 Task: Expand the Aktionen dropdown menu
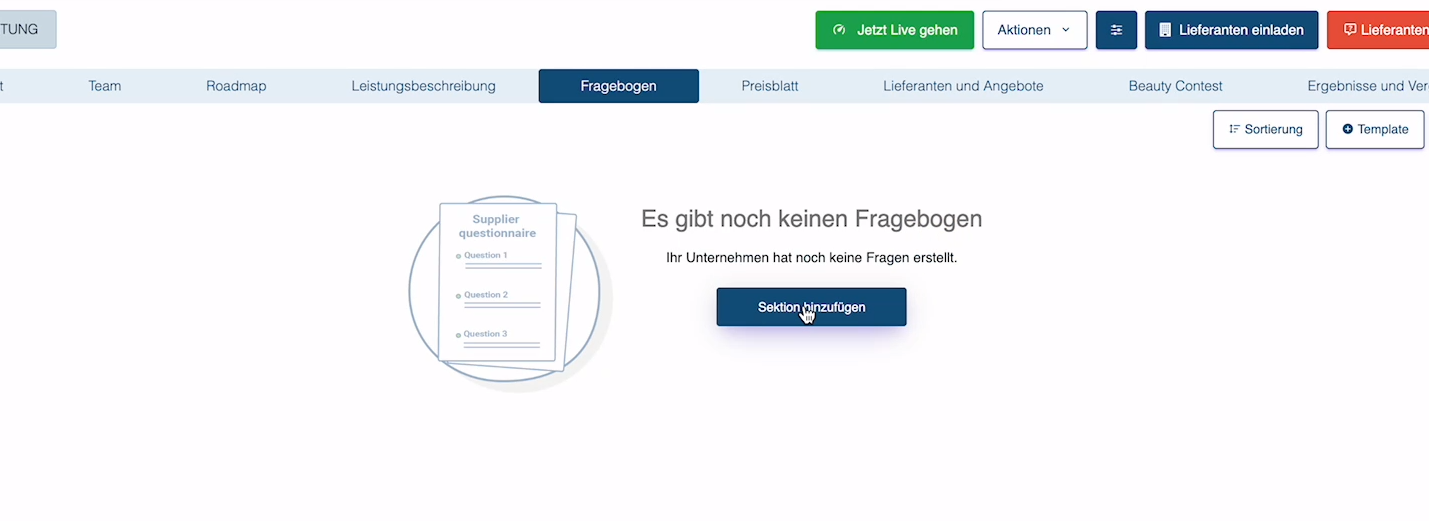[x=1034, y=30]
